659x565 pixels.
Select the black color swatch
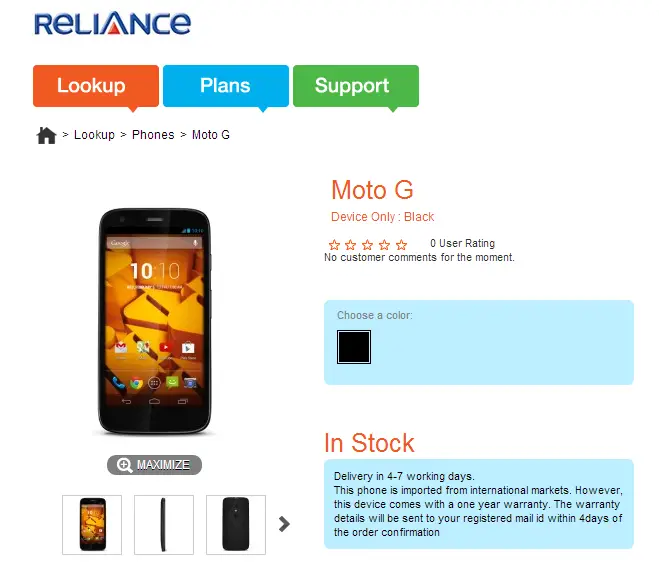click(x=354, y=347)
